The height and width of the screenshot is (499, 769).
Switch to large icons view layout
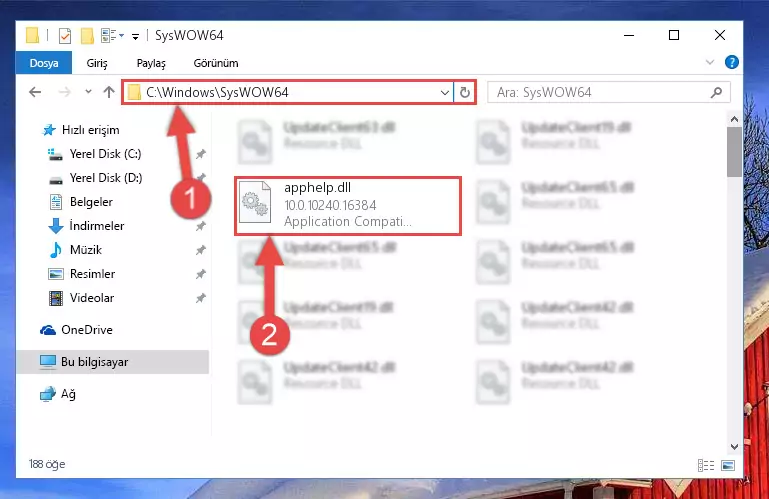click(728, 465)
